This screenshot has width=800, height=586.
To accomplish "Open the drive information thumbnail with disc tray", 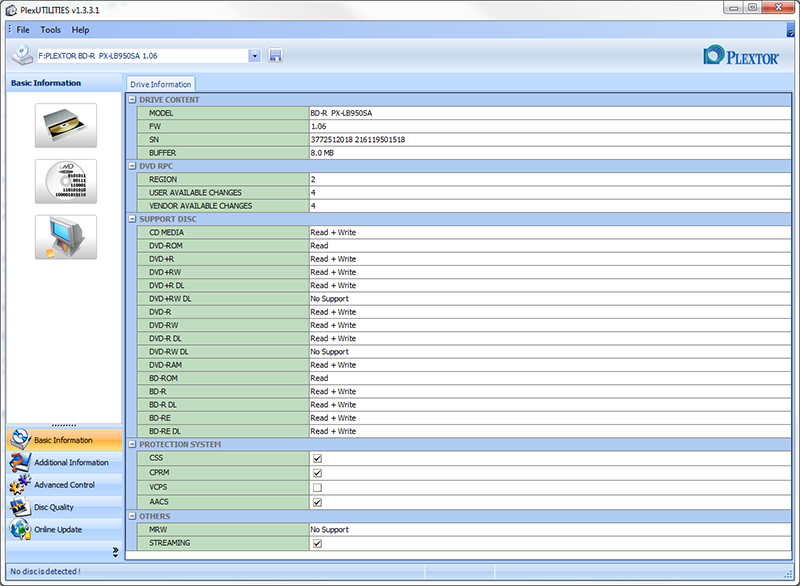I will point(66,125).
